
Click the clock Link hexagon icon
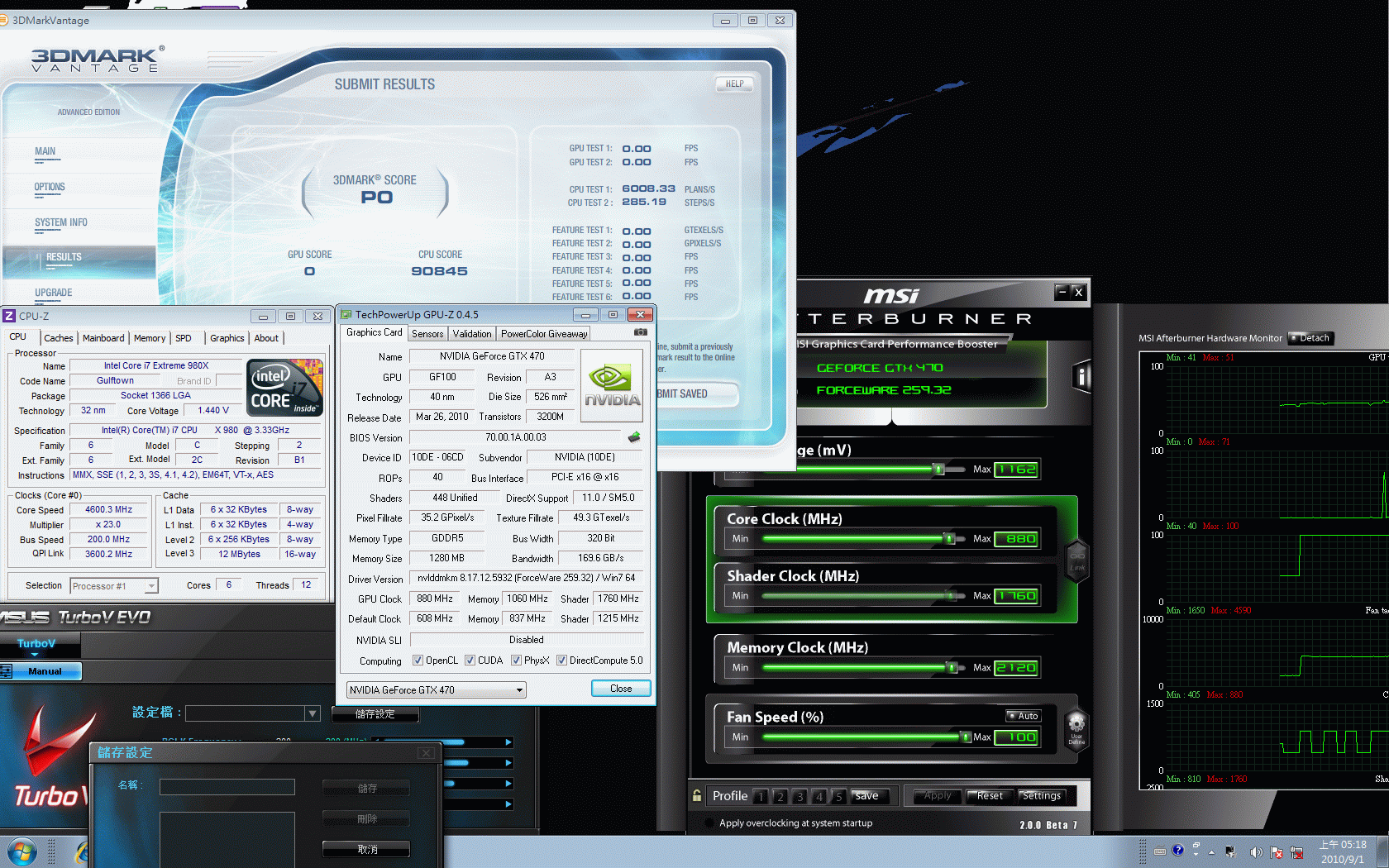coord(1076,560)
